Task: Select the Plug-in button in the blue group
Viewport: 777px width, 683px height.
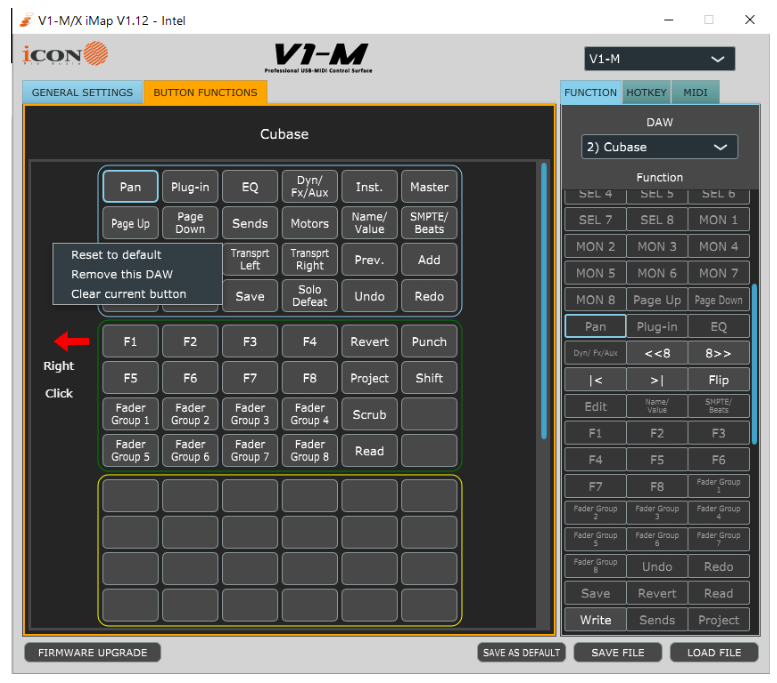Action: coord(190,187)
